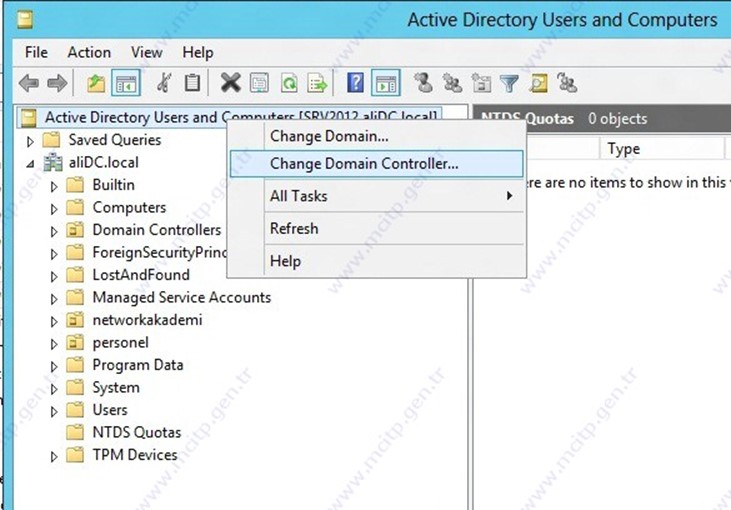This screenshot has height=510, width=731.
Task: Expand the Saved Queries node
Action: coord(30,141)
